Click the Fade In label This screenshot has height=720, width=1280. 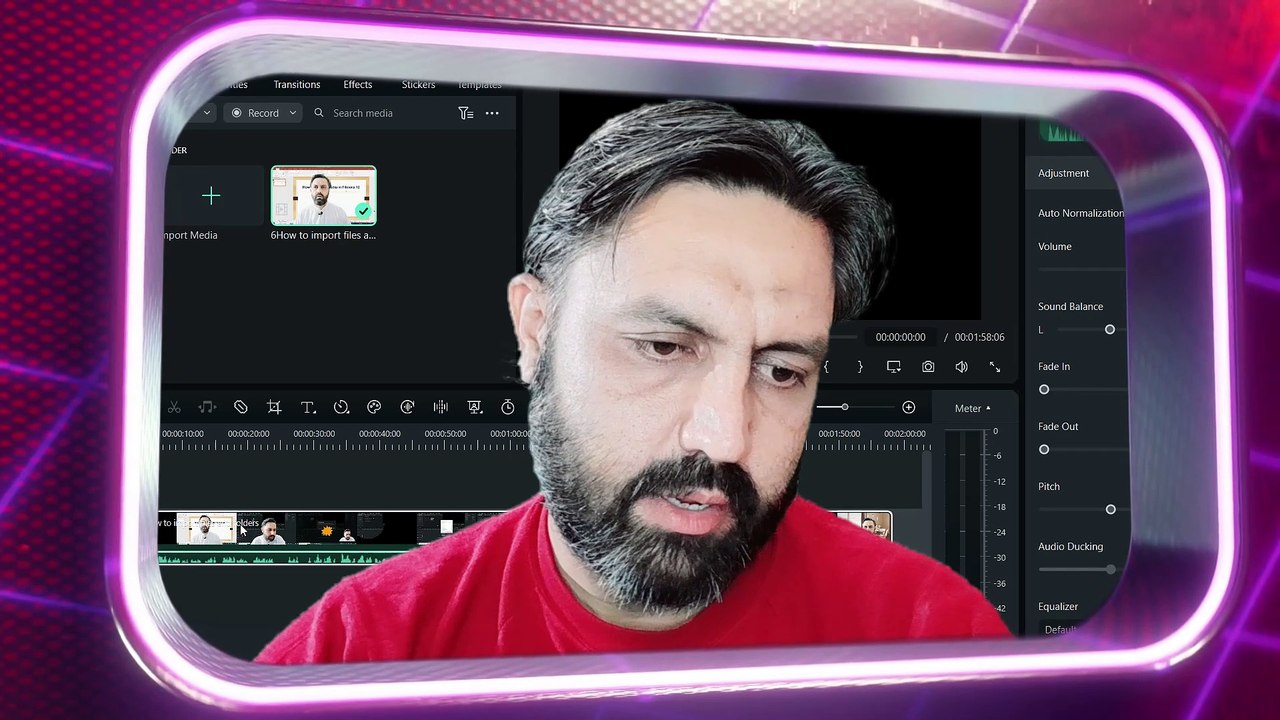pos(1054,366)
